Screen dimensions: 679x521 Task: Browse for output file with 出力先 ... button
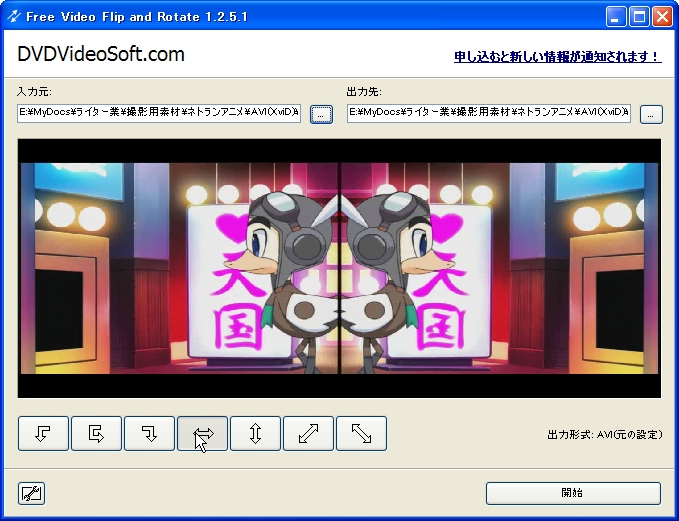[651, 114]
